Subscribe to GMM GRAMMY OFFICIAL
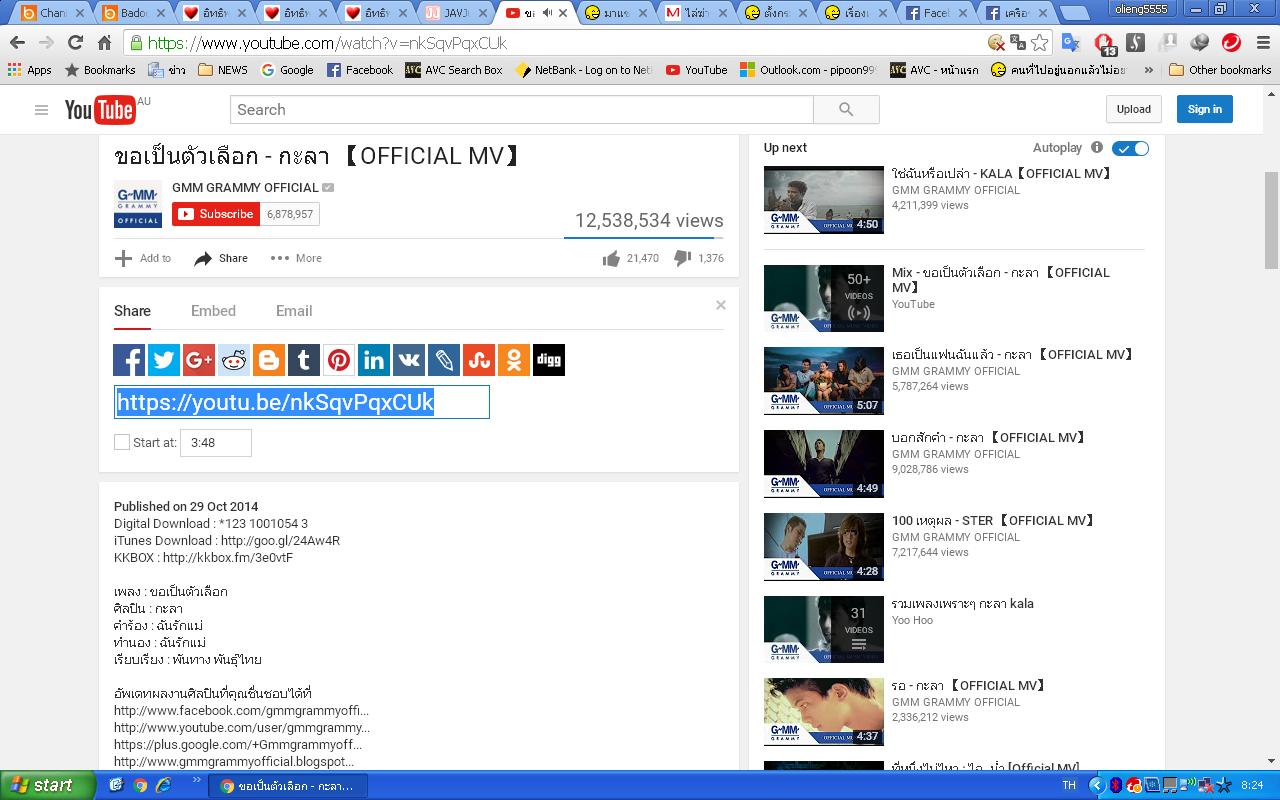 point(216,214)
